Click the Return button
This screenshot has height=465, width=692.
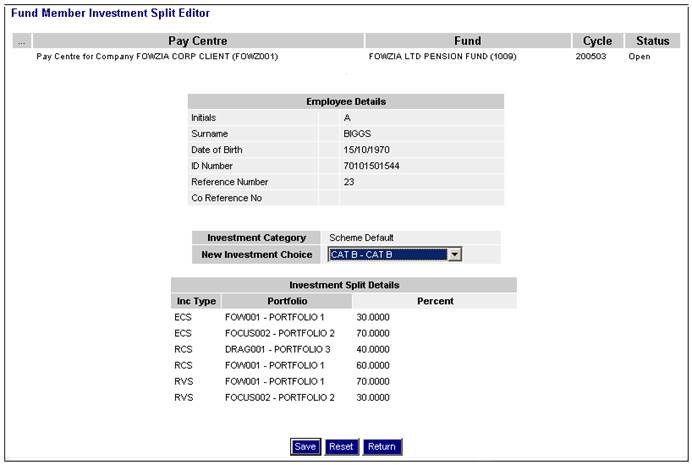point(382,446)
